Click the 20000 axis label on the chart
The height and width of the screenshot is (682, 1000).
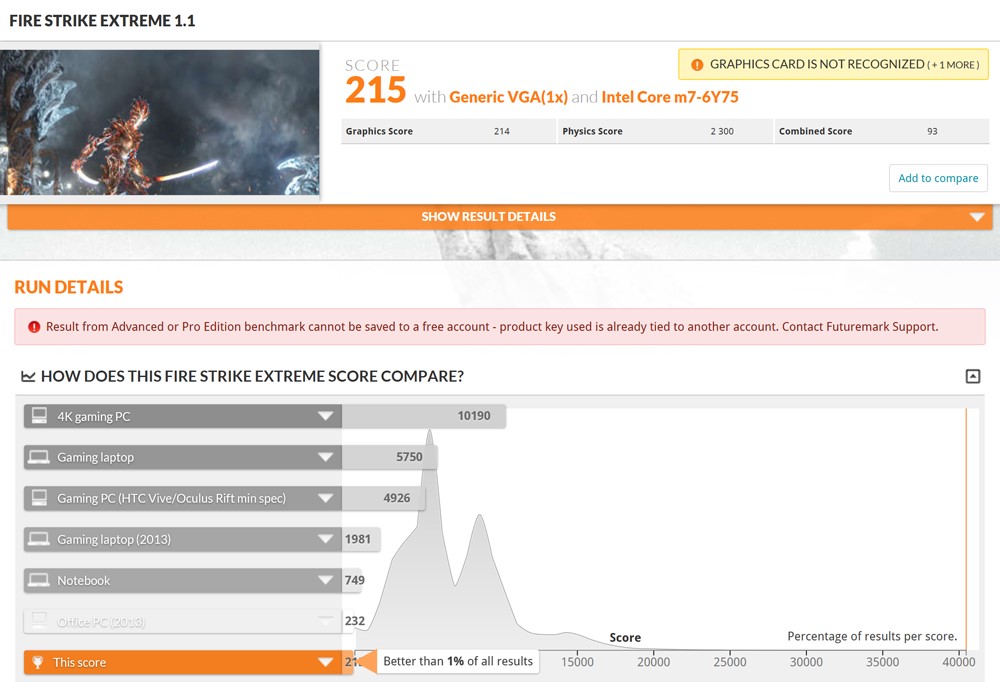click(x=654, y=662)
